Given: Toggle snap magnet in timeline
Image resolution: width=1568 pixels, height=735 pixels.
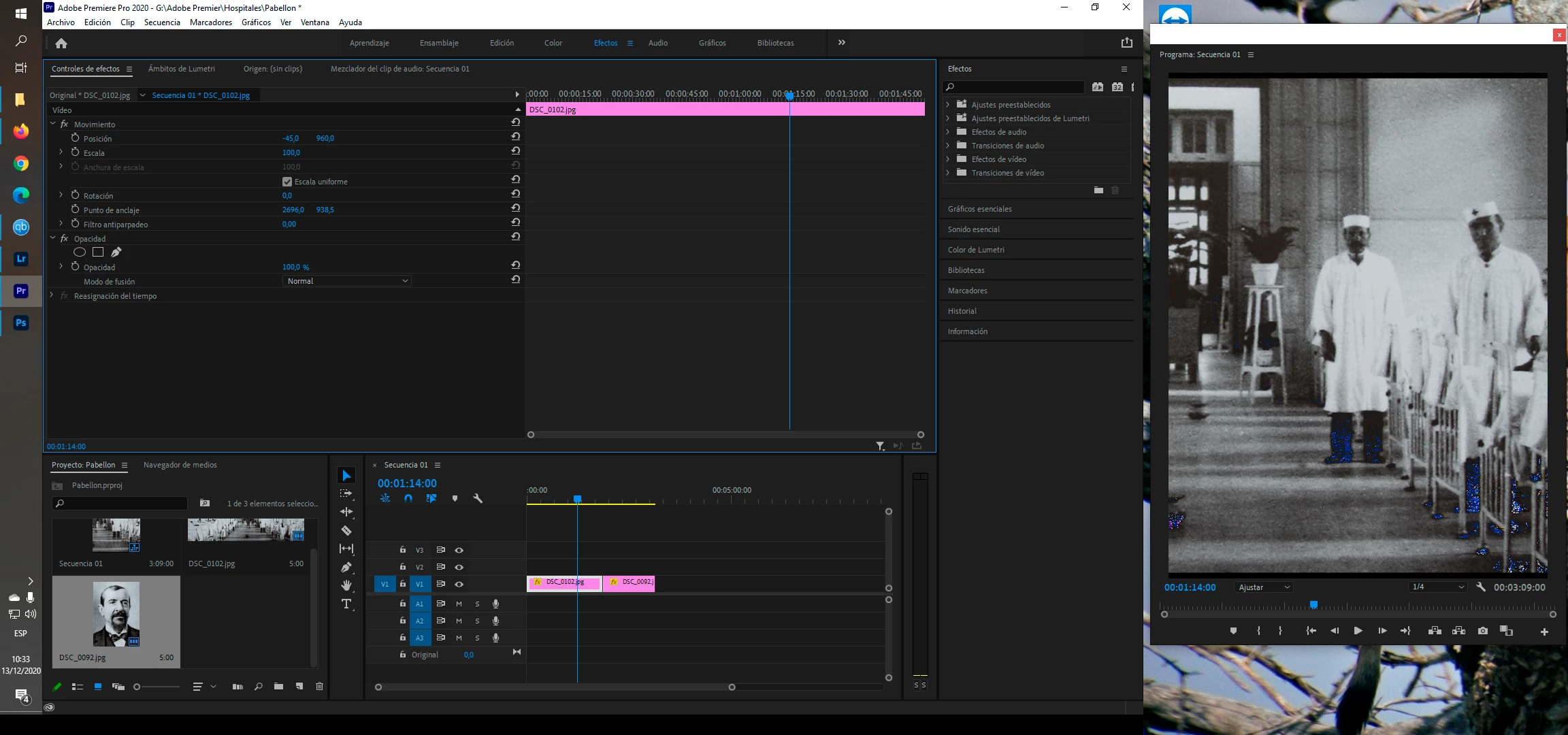Looking at the screenshot, I should click(408, 498).
